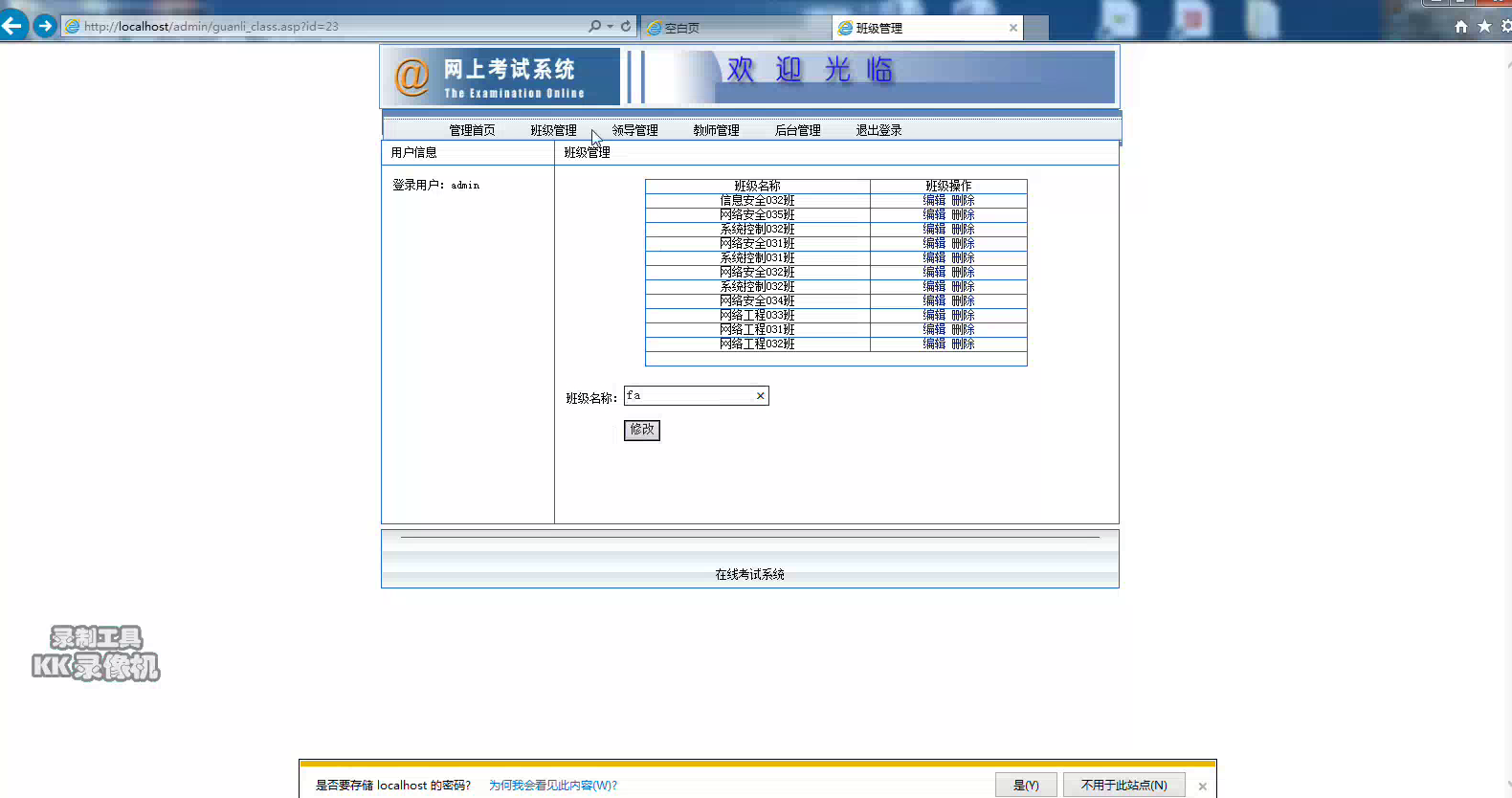The image size is (1512, 798).
Task: Select the 网络工程031班 name cell
Action: [x=758, y=329]
